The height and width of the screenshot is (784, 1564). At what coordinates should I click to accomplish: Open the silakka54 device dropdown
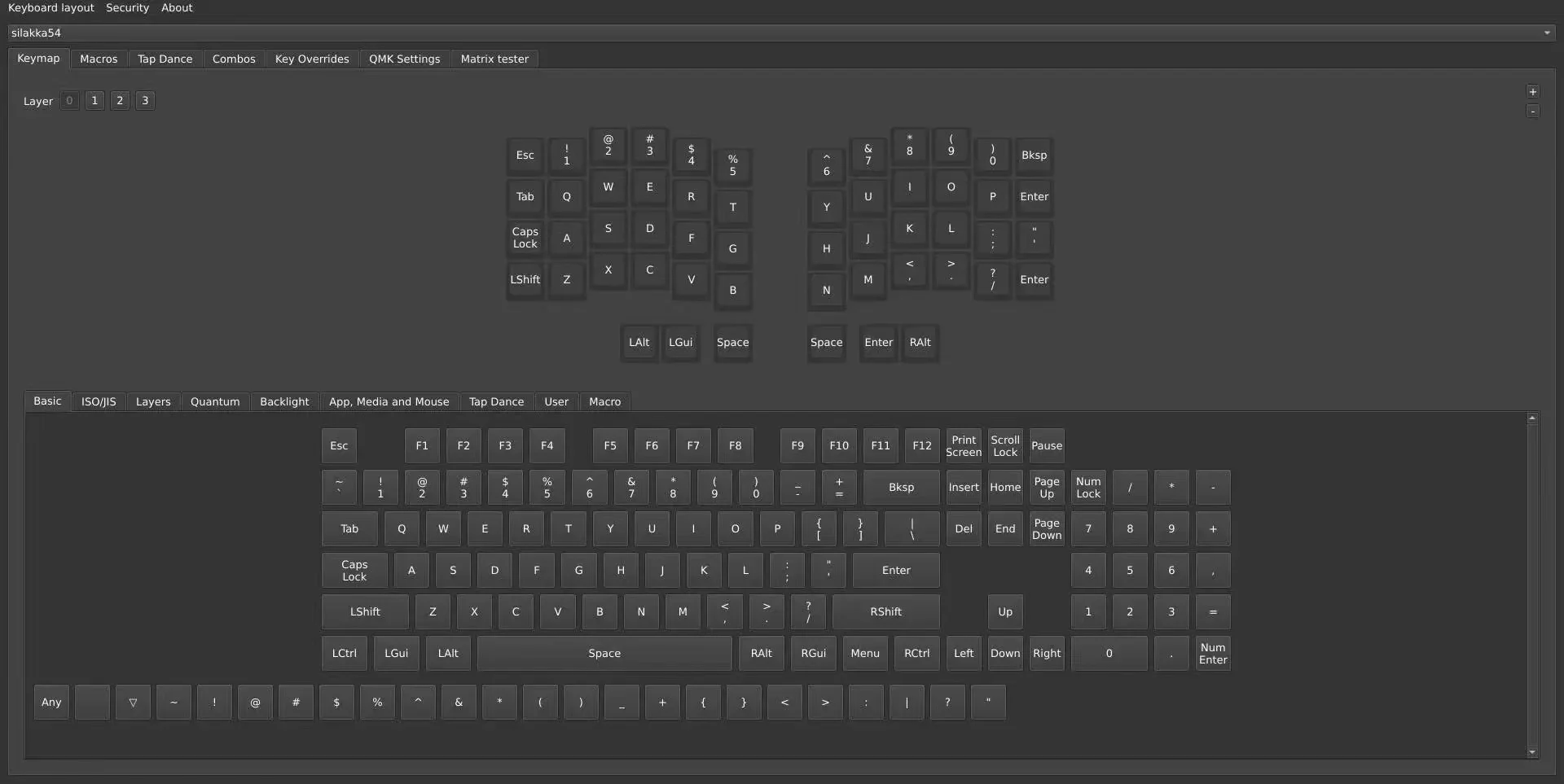(x=781, y=33)
